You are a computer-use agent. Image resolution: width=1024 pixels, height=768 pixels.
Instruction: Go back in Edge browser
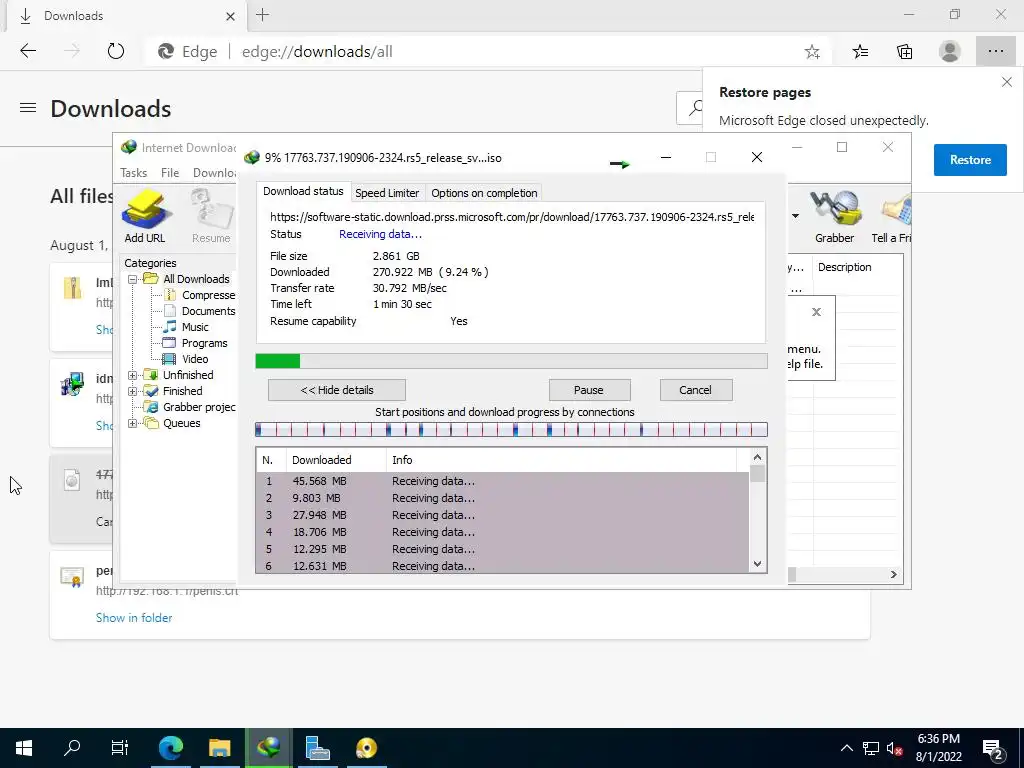click(x=28, y=52)
